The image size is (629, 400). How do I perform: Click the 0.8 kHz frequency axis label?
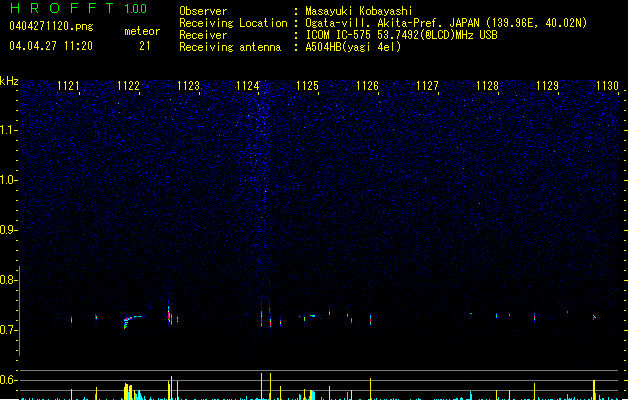pyautogui.click(x=8, y=280)
